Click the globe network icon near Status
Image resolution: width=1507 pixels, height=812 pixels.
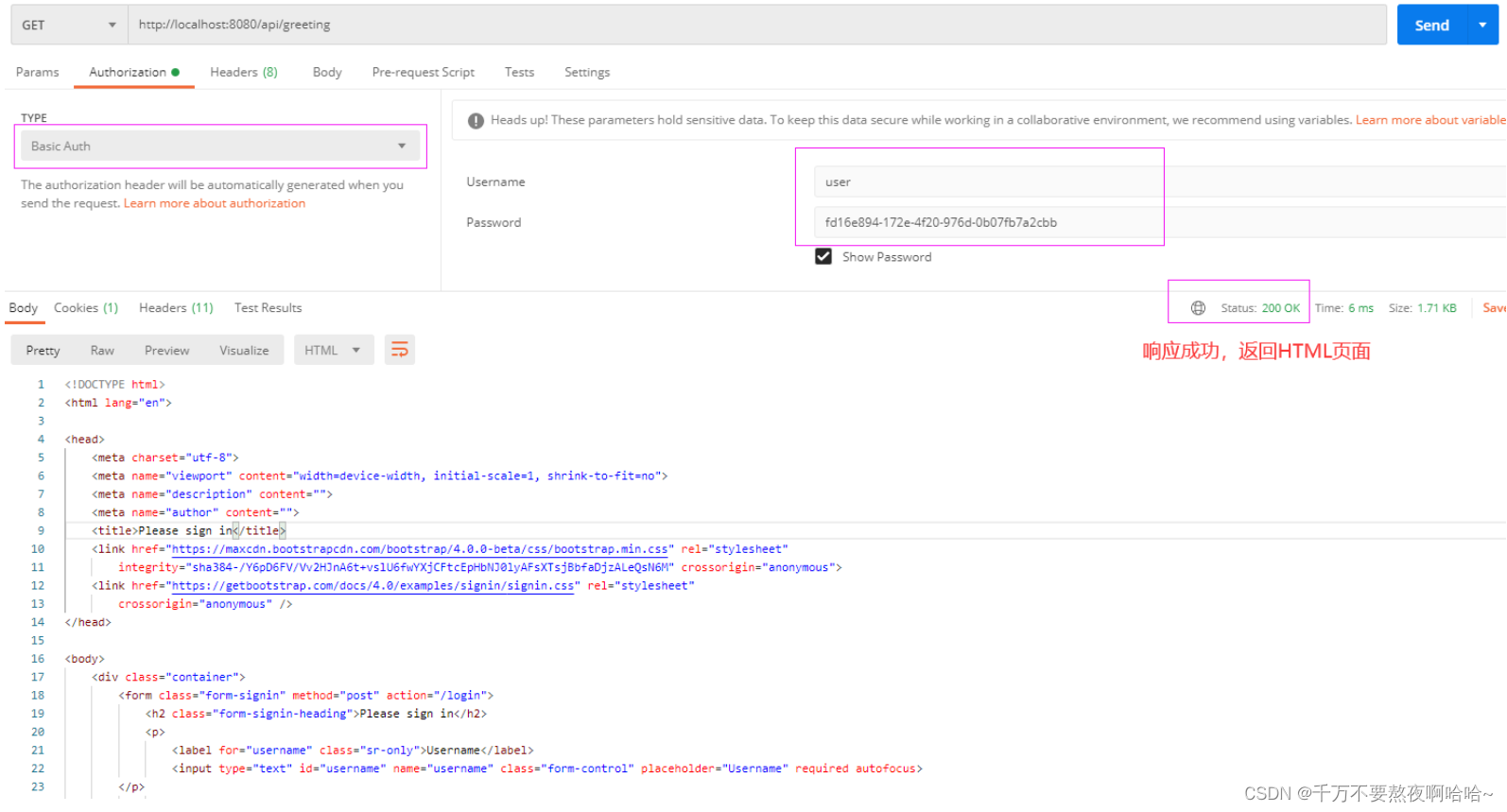[x=1198, y=308]
